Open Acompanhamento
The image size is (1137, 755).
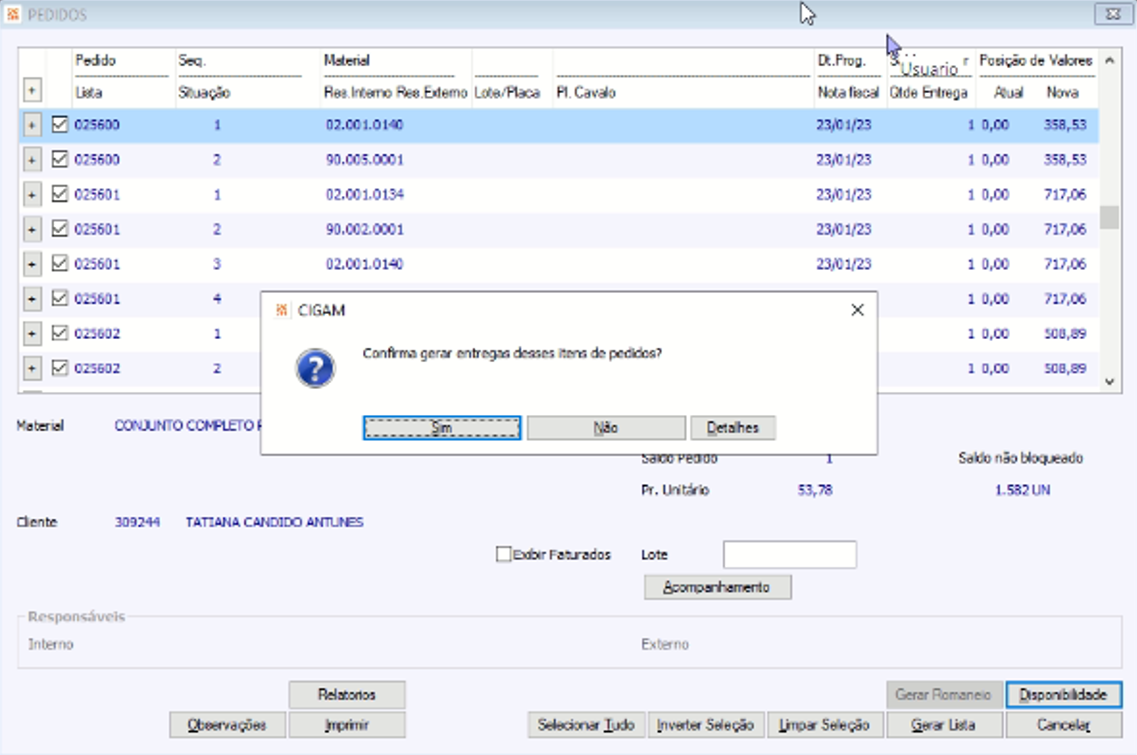pos(717,587)
